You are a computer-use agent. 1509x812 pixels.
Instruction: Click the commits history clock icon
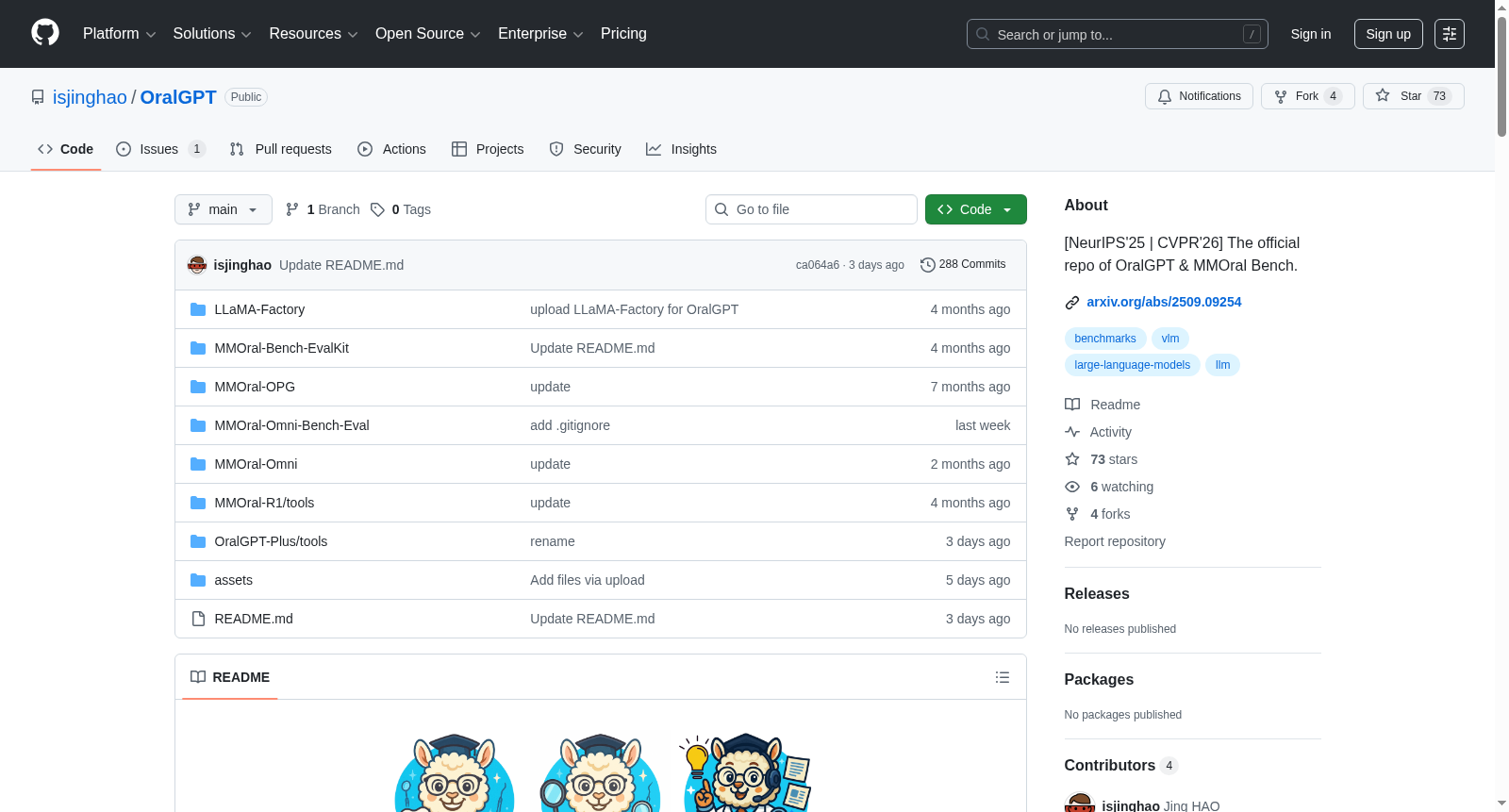pos(928,265)
